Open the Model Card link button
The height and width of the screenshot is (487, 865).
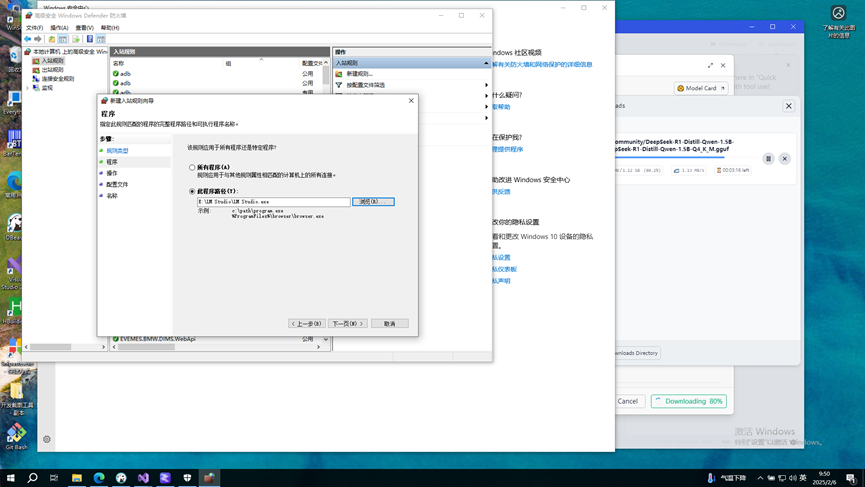[701, 88]
